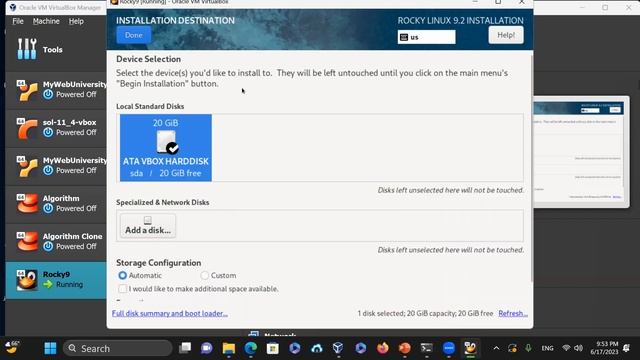Open File menu in VirtualBox Manager
The height and width of the screenshot is (360, 640).
point(18,21)
